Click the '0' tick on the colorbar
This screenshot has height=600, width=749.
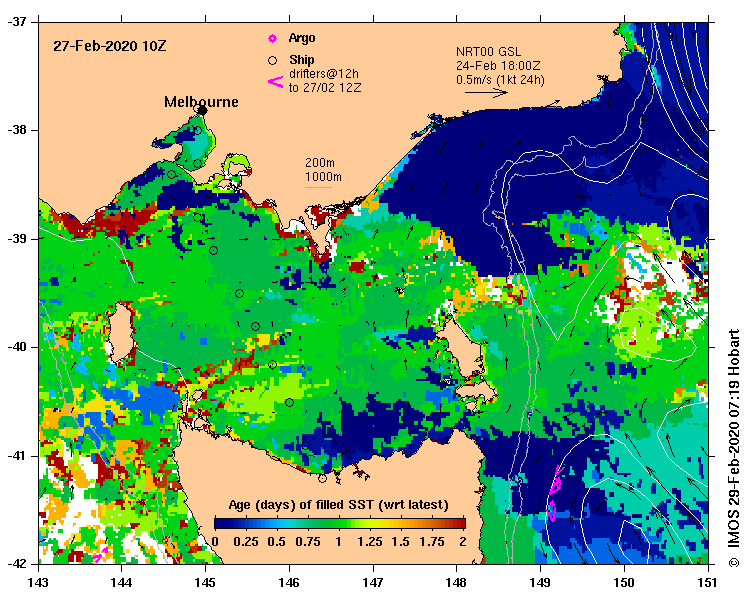215,542
